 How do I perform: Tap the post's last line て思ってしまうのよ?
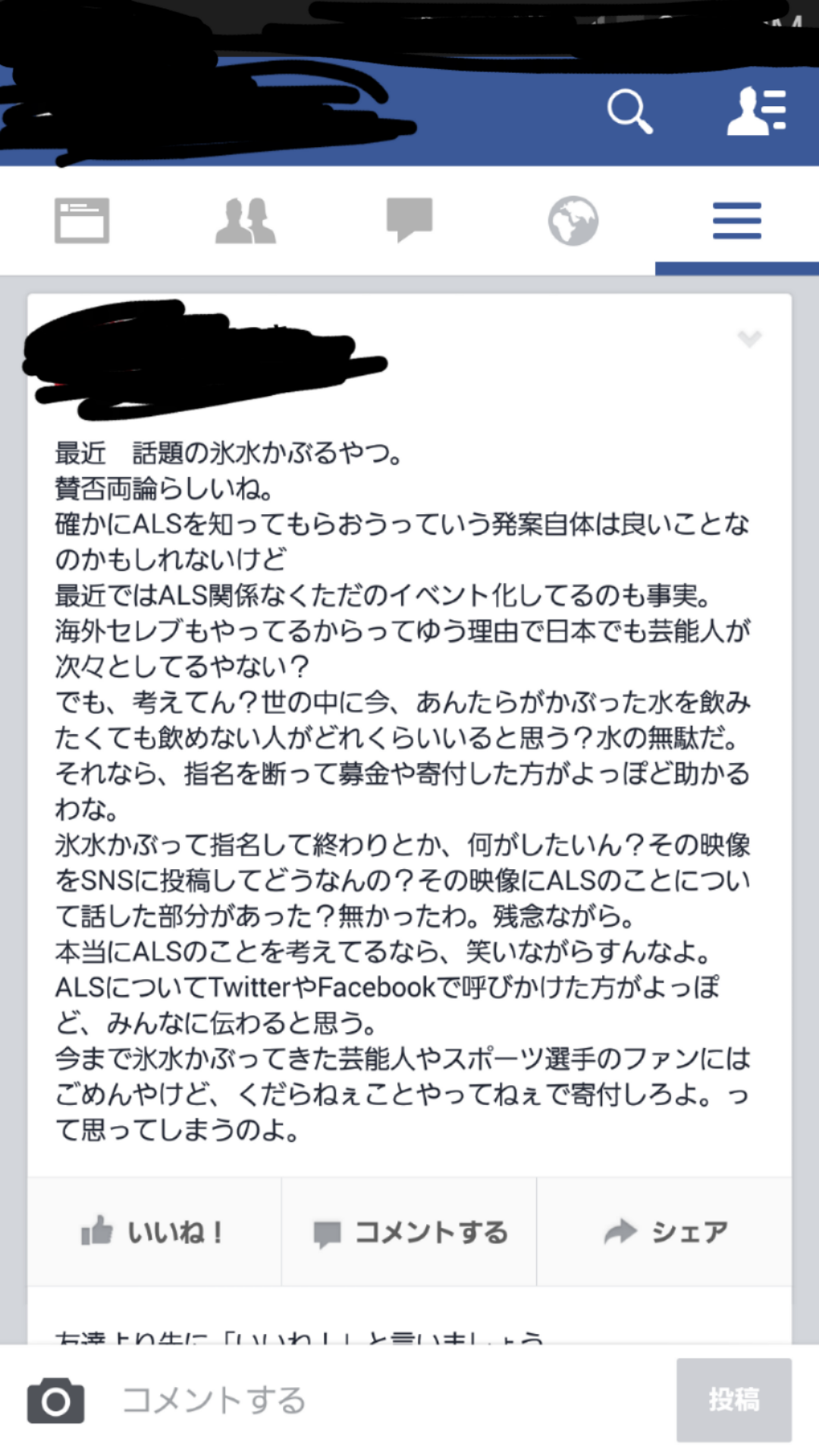coord(177,1131)
